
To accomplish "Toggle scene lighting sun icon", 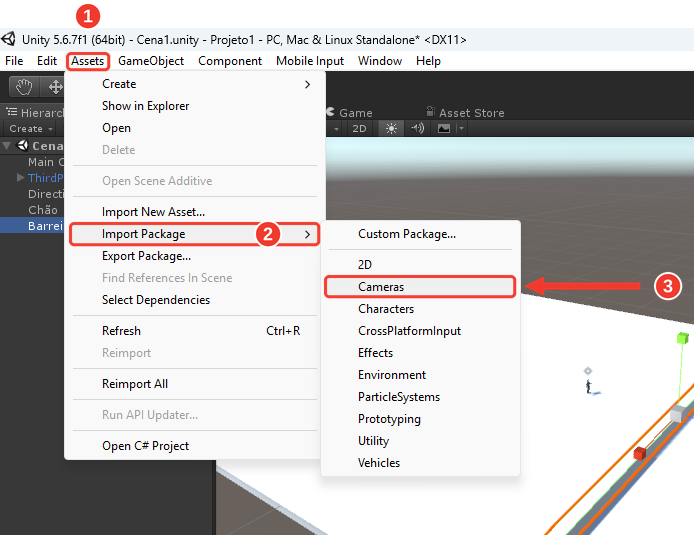I will (391, 129).
